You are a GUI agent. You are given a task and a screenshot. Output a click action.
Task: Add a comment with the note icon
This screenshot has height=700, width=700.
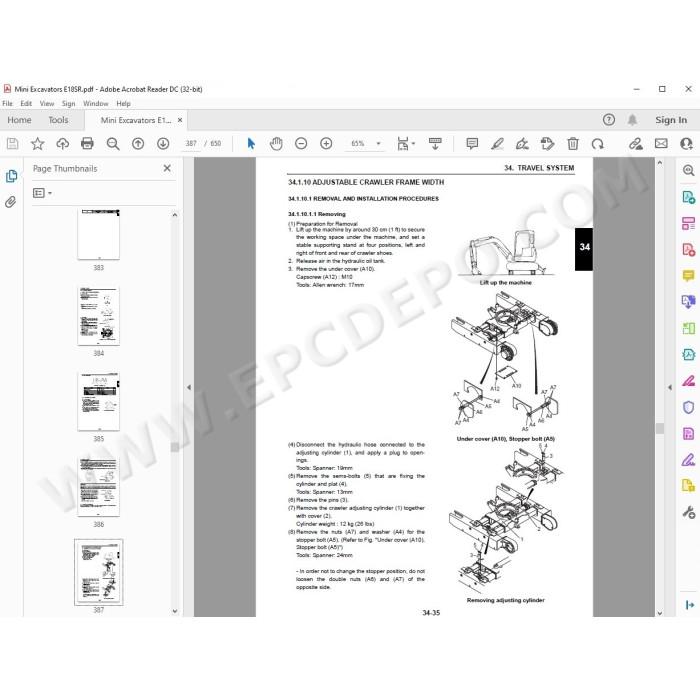point(472,143)
